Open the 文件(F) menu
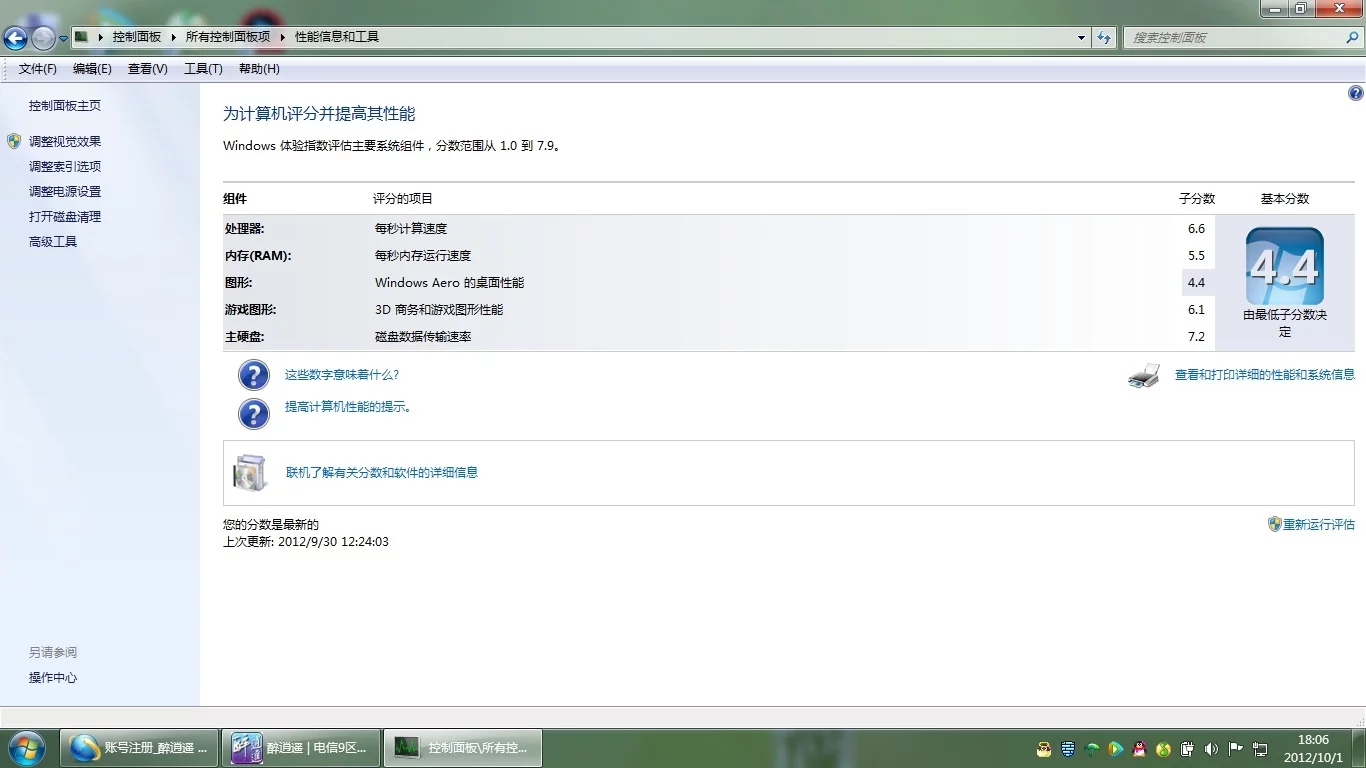Image resolution: width=1366 pixels, height=768 pixels. pyautogui.click(x=38, y=69)
